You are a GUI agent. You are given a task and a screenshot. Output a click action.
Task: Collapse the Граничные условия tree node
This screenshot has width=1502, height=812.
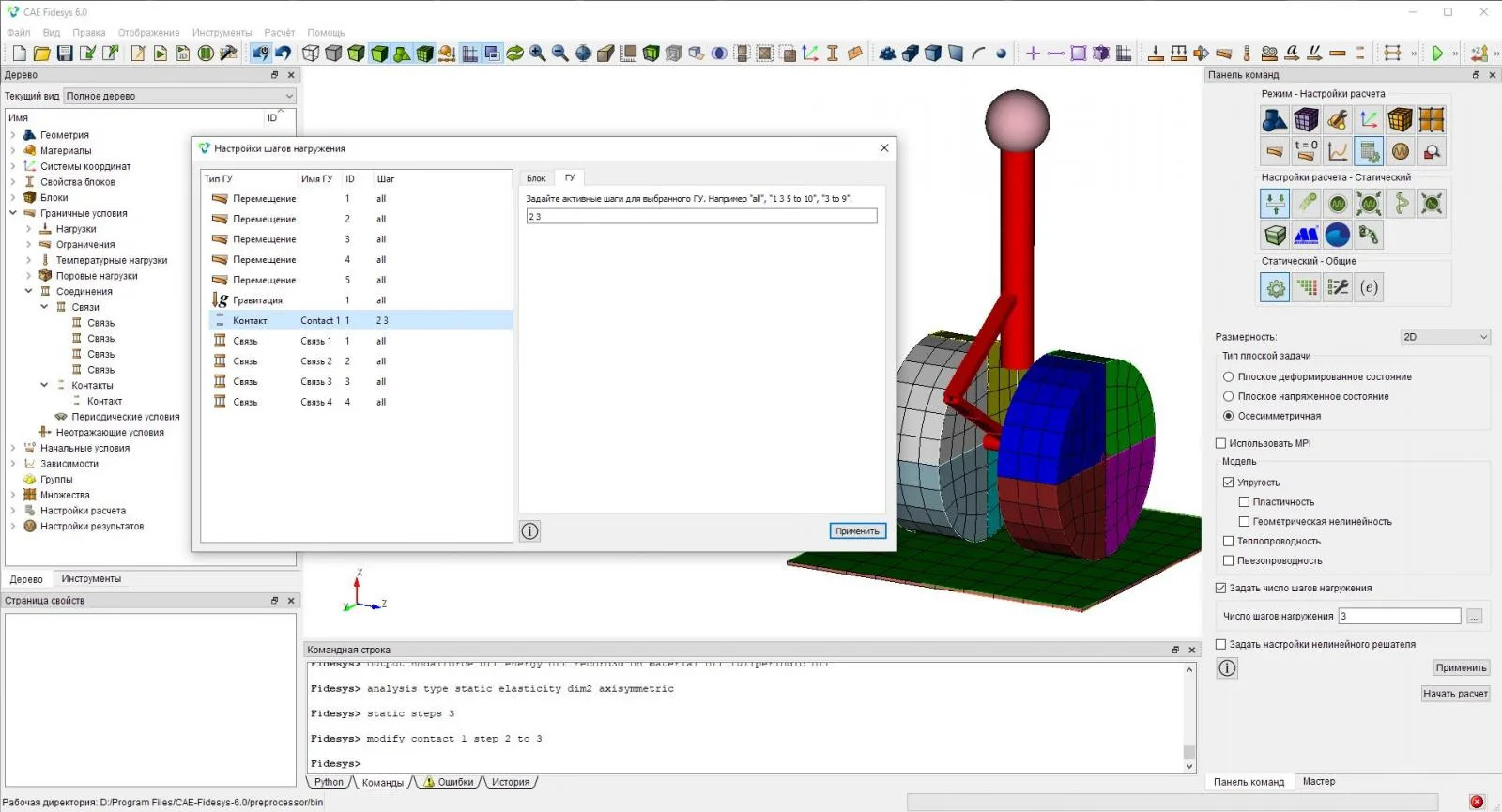pyautogui.click(x=13, y=213)
